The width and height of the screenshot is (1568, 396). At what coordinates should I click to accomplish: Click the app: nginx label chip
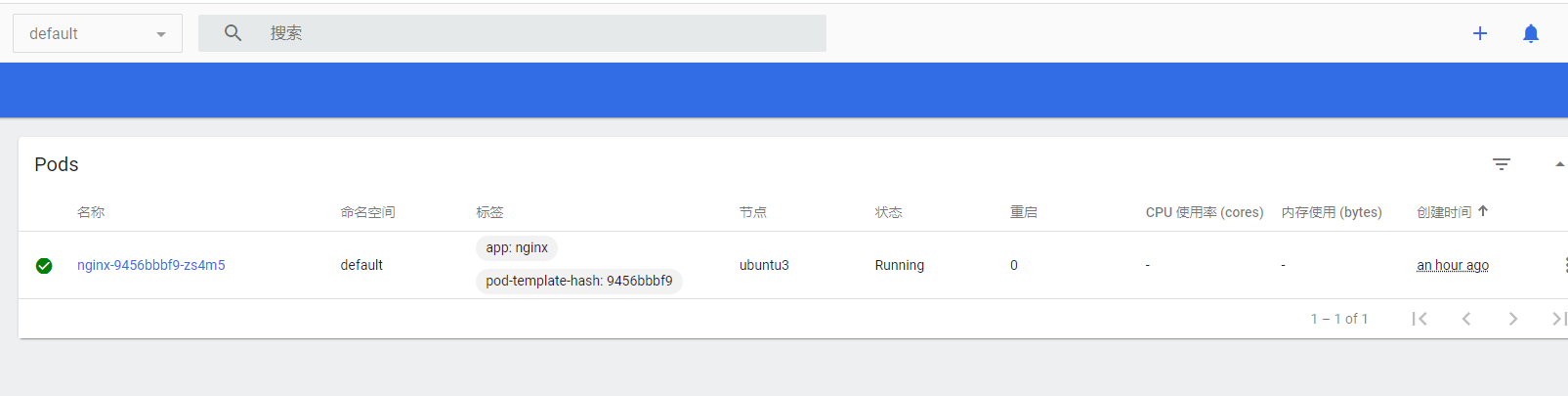coord(517,248)
